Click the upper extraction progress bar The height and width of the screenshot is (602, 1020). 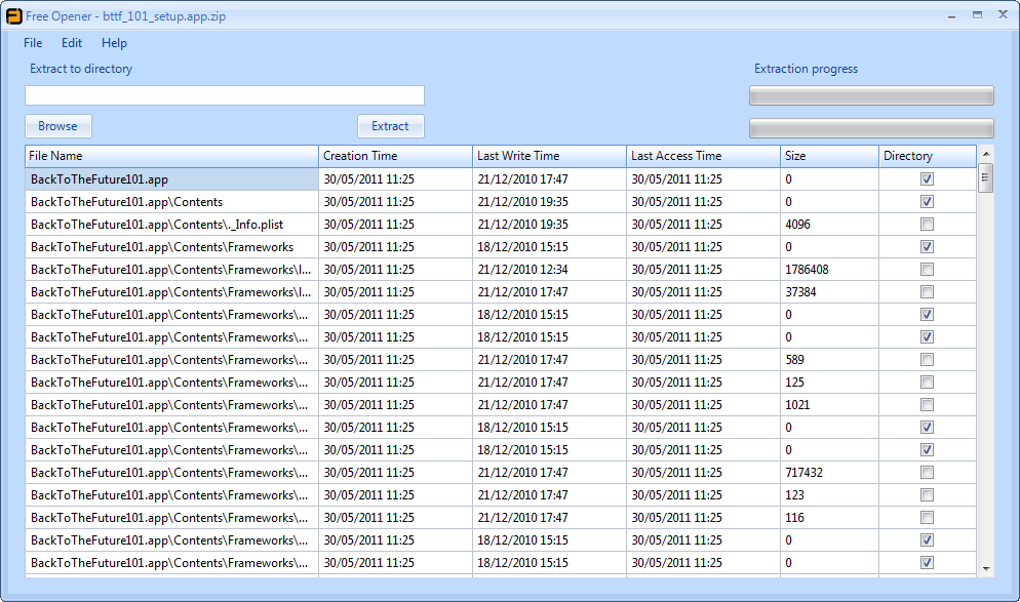pyautogui.click(x=871, y=96)
